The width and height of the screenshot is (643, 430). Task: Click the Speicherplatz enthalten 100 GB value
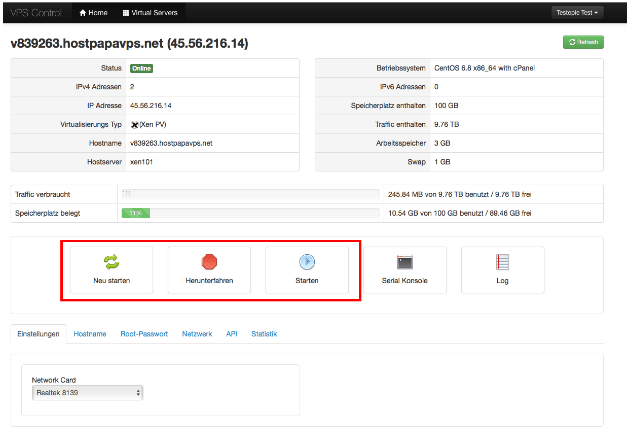tap(446, 106)
